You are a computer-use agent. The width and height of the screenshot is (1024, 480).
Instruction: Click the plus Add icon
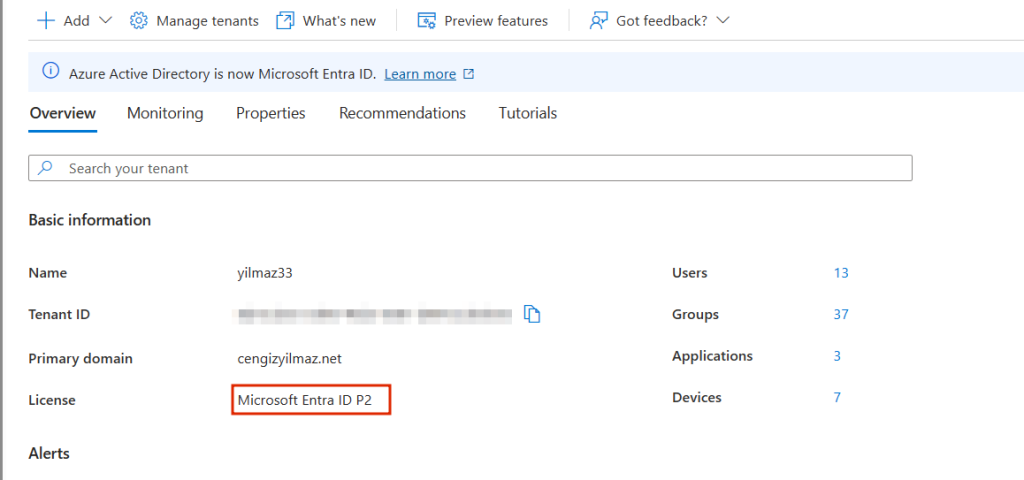(x=45, y=20)
